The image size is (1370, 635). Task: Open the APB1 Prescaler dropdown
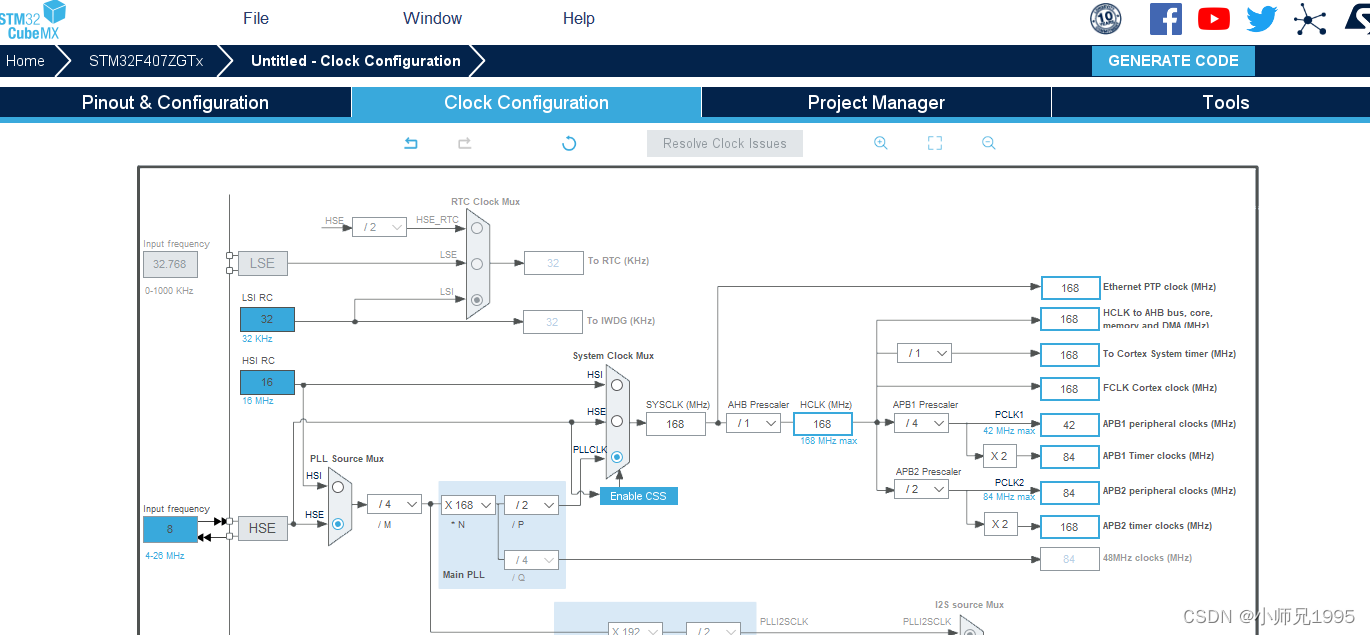921,423
